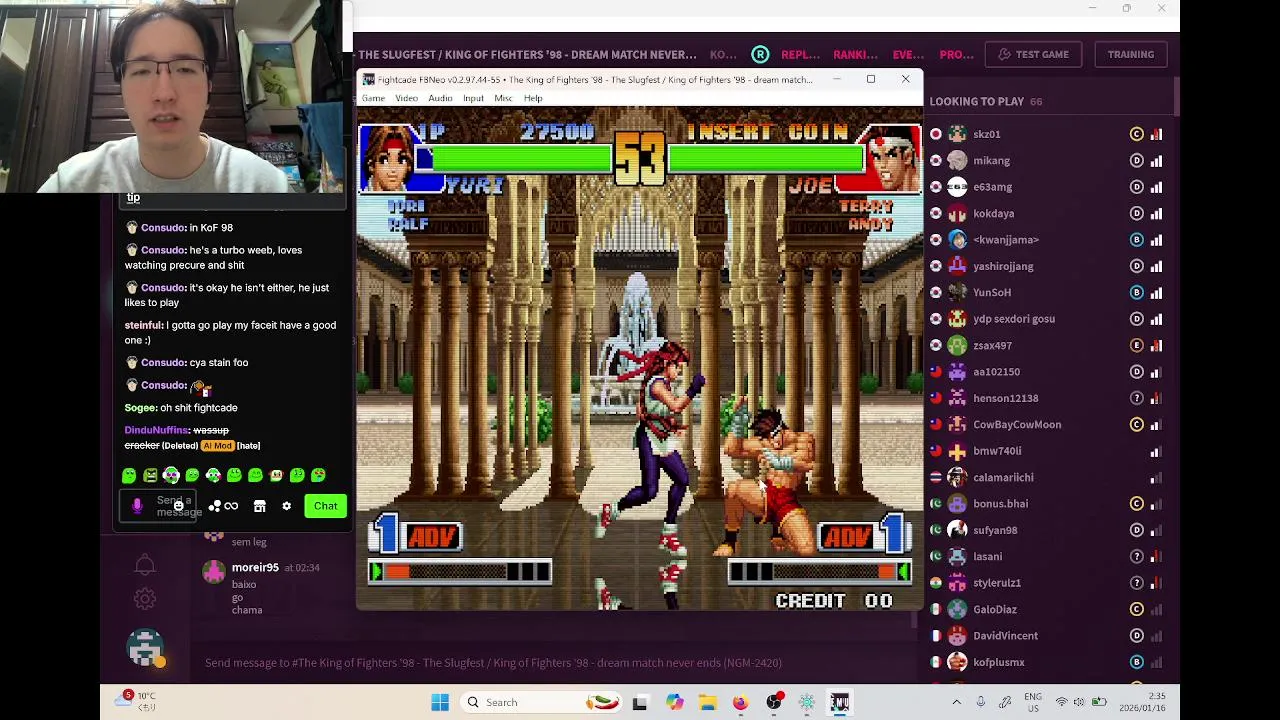The image size is (1280, 720).
Task: Open Copilot from the taskbar
Action: pyautogui.click(x=675, y=702)
